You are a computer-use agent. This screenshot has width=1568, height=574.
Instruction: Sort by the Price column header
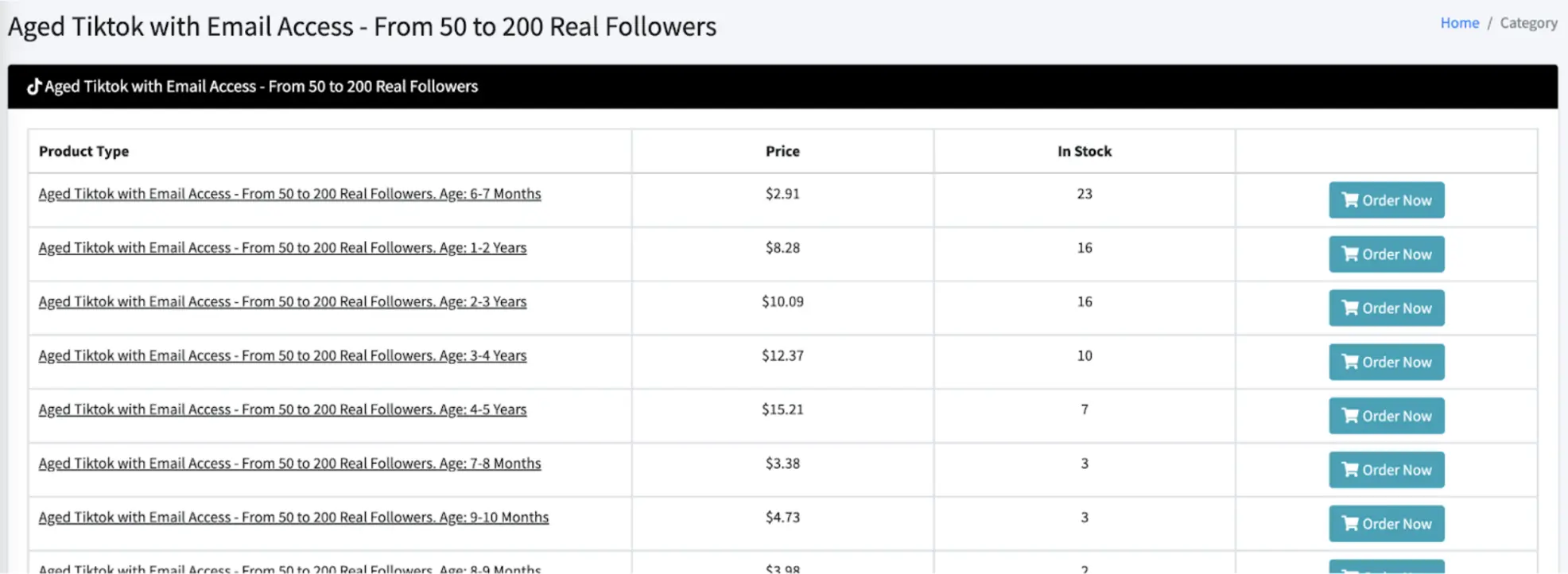point(782,151)
